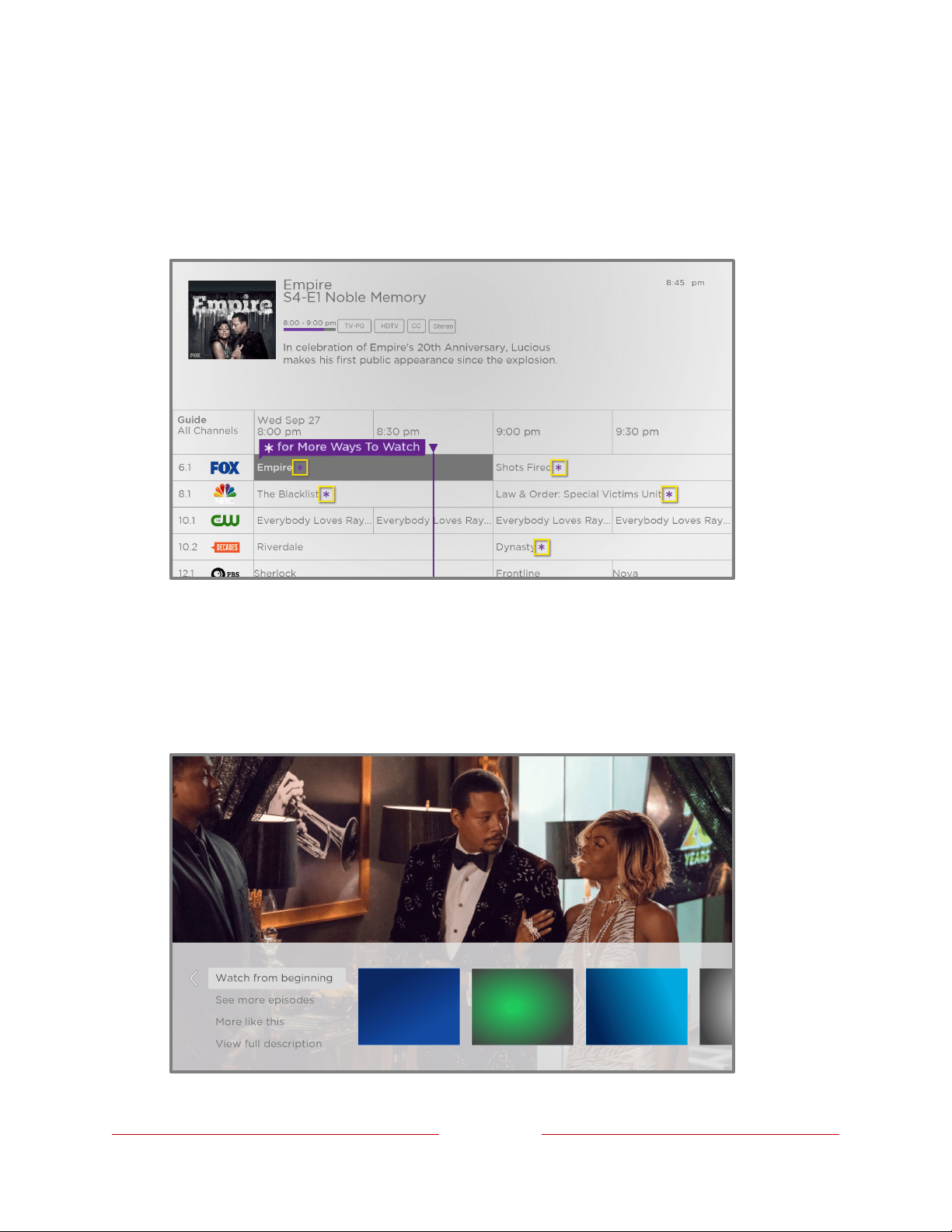Select channel number 6.1

pos(184,468)
